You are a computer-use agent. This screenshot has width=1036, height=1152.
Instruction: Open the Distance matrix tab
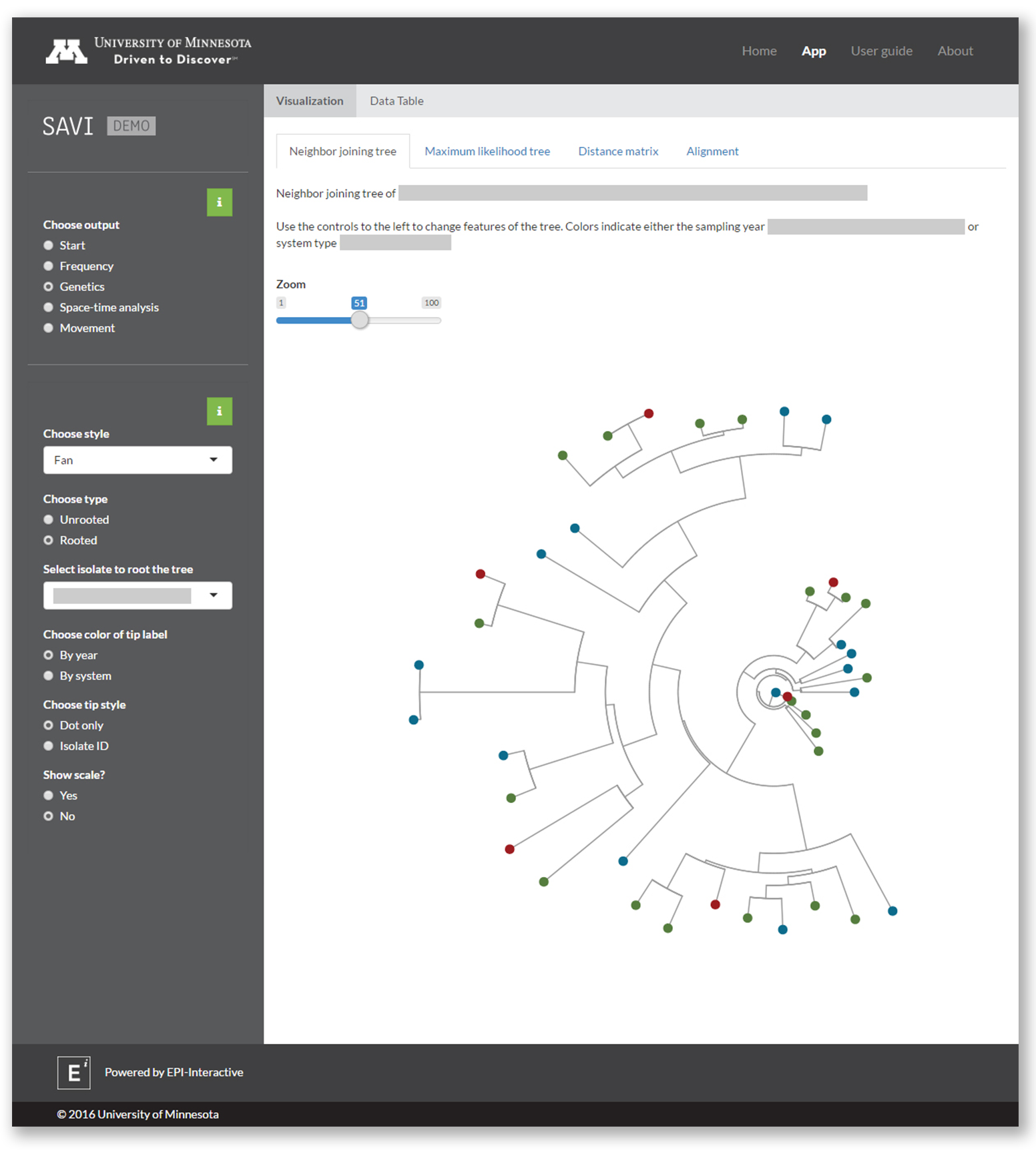pos(618,152)
